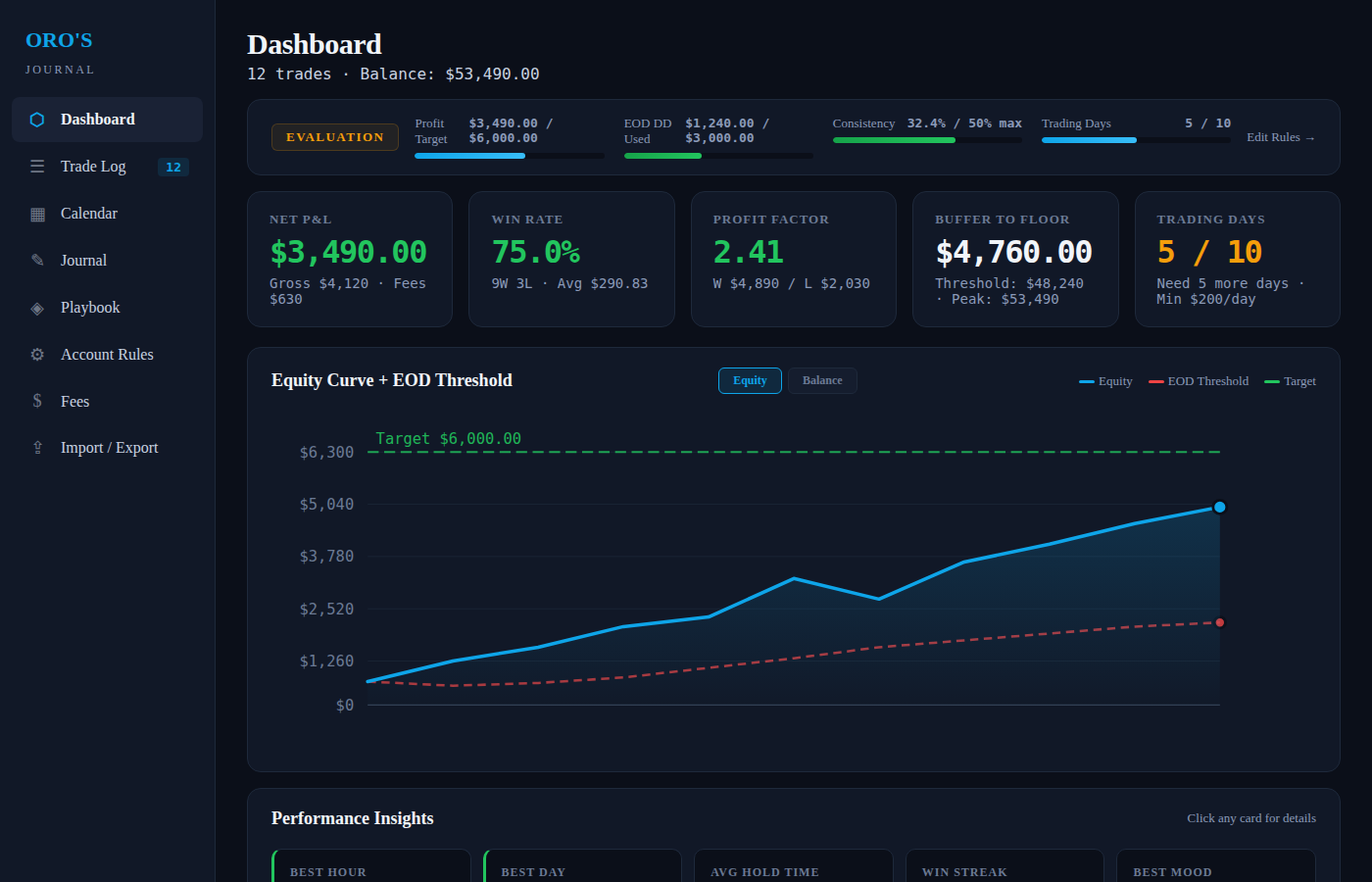Open Import / Export via its icon
The height and width of the screenshot is (882, 1372).
click(x=37, y=447)
